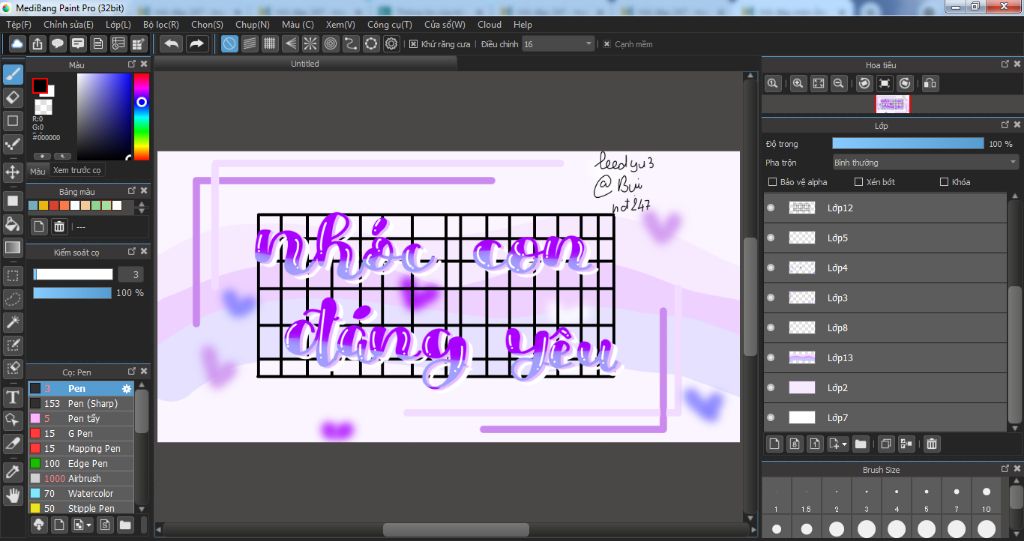Open snap settings gear icon
Viewport: 1024px width, 541px height.
click(x=391, y=44)
